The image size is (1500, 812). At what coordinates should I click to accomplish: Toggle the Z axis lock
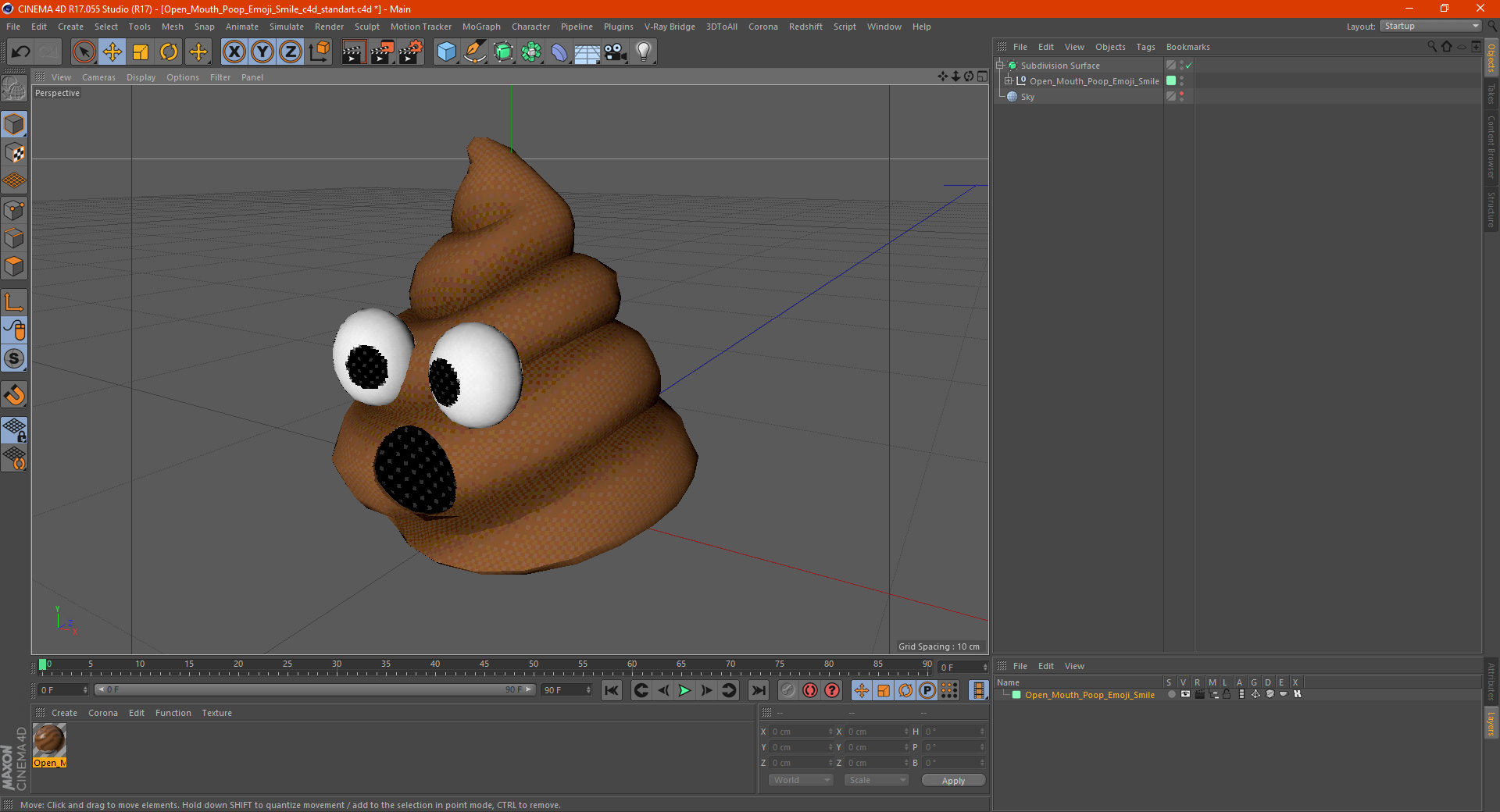(x=291, y=52)
